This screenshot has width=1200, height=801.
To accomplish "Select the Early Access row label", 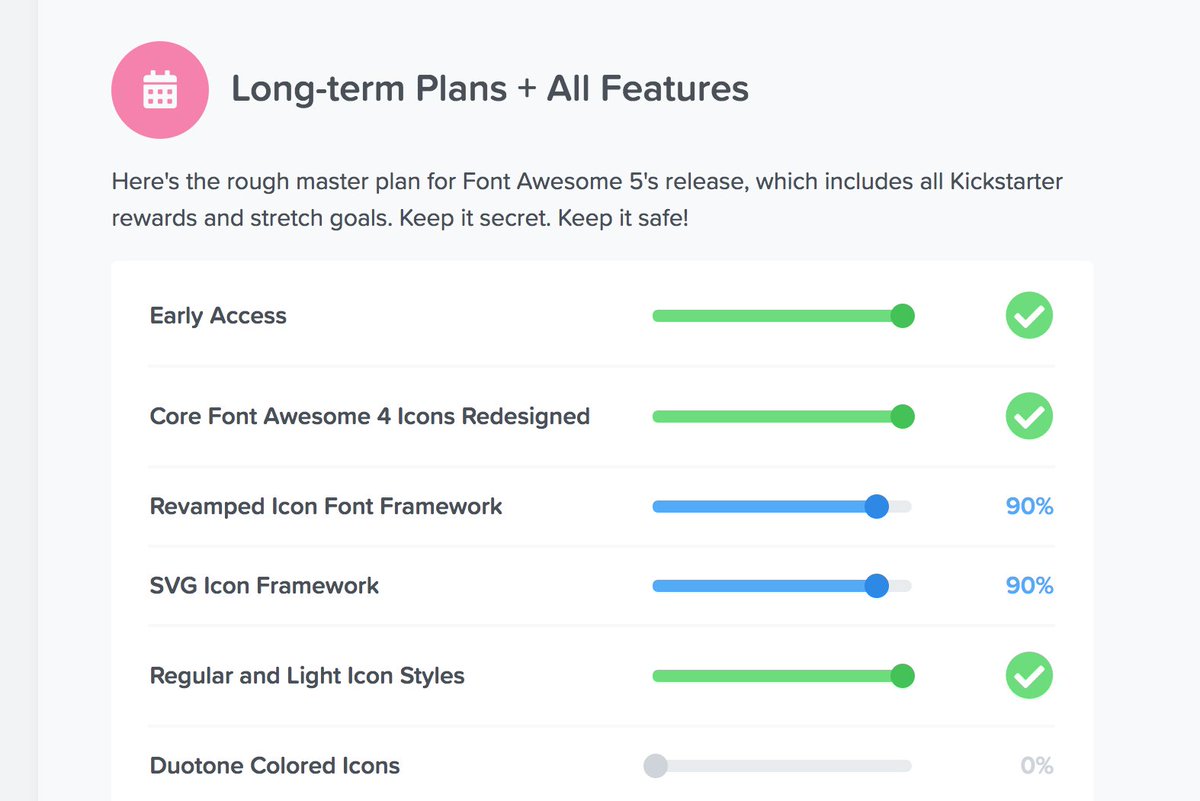I will tap(218, 316).
